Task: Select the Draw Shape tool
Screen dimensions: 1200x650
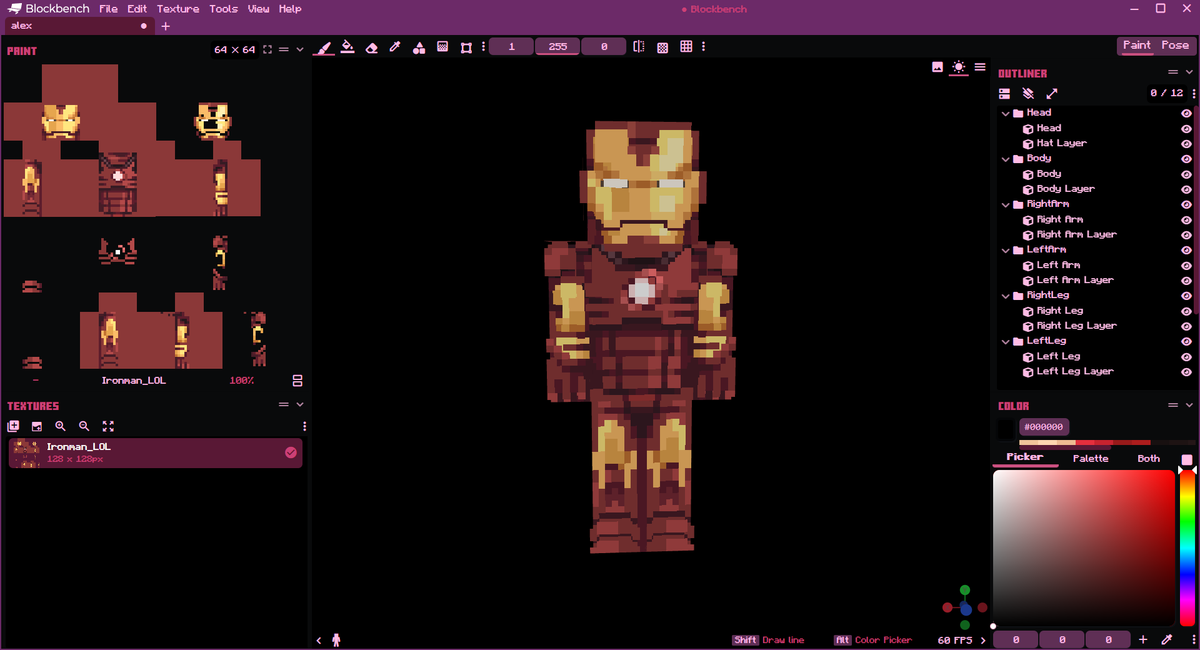Action: click(x=419, y=47)
